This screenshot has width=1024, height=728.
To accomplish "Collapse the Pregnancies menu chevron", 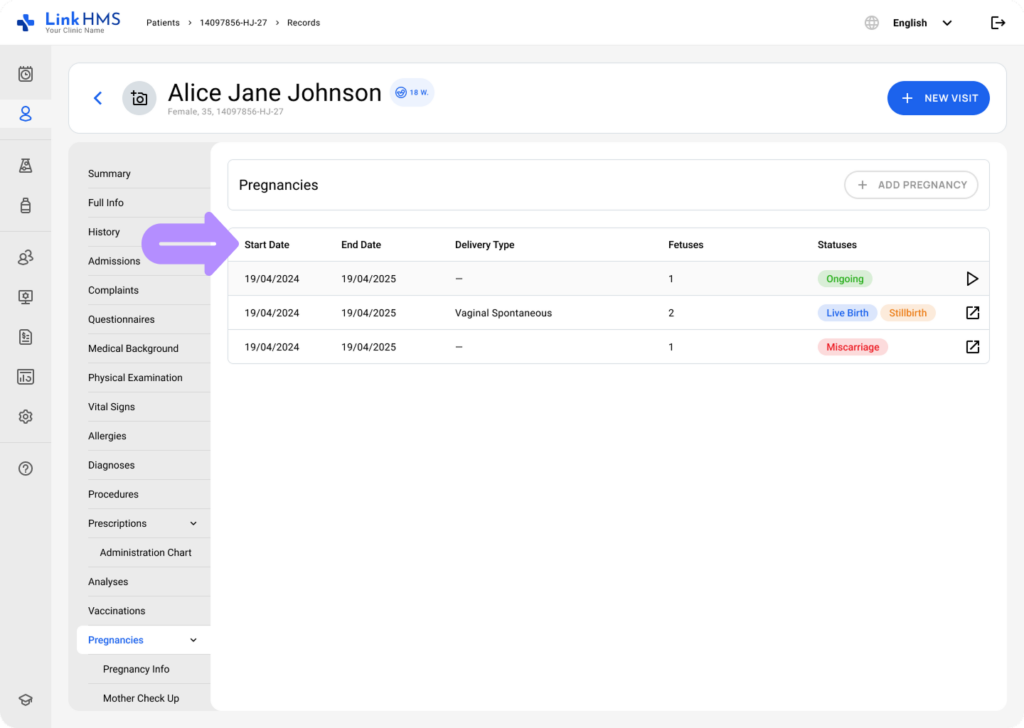I will point(193,640).
